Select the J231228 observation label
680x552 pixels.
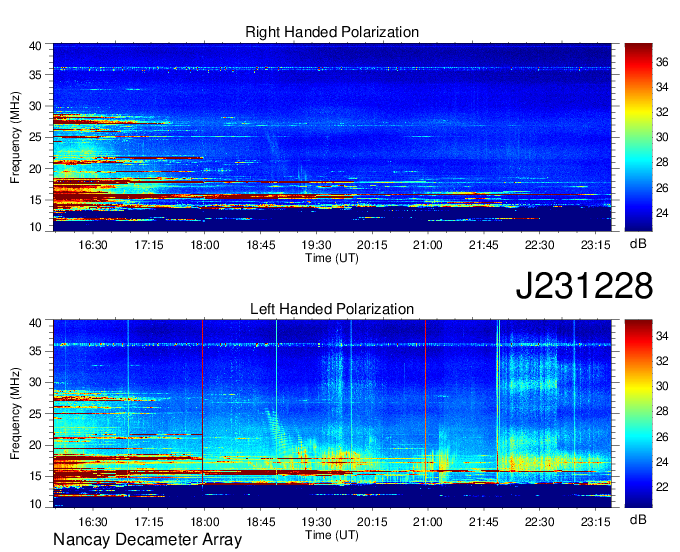pyautogui.click(x=584, y=285)
